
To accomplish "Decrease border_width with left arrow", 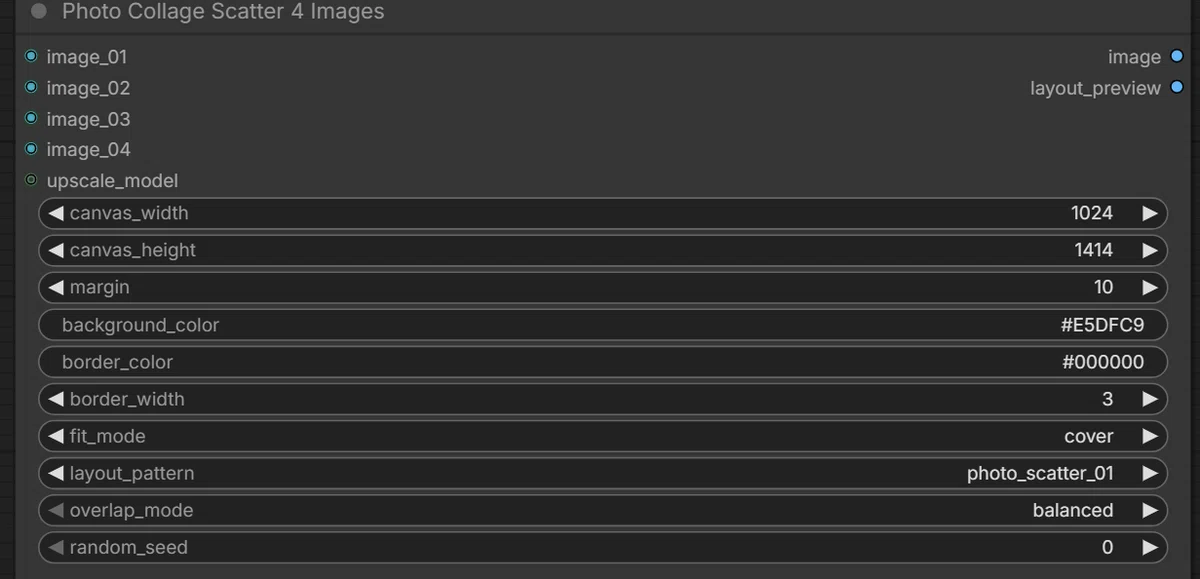I will coord(56,399).
